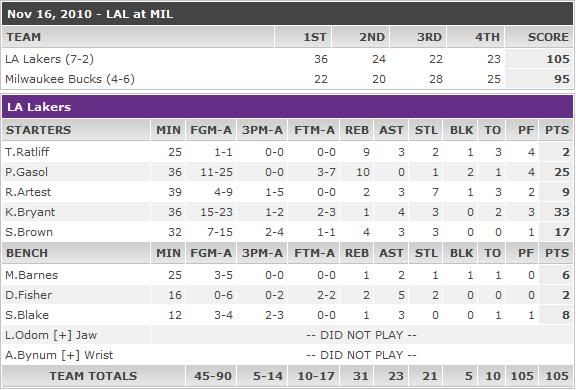Select the T.Ratliff player name
576x390 pixels.
pyautogui.click(x=27, y=152)
